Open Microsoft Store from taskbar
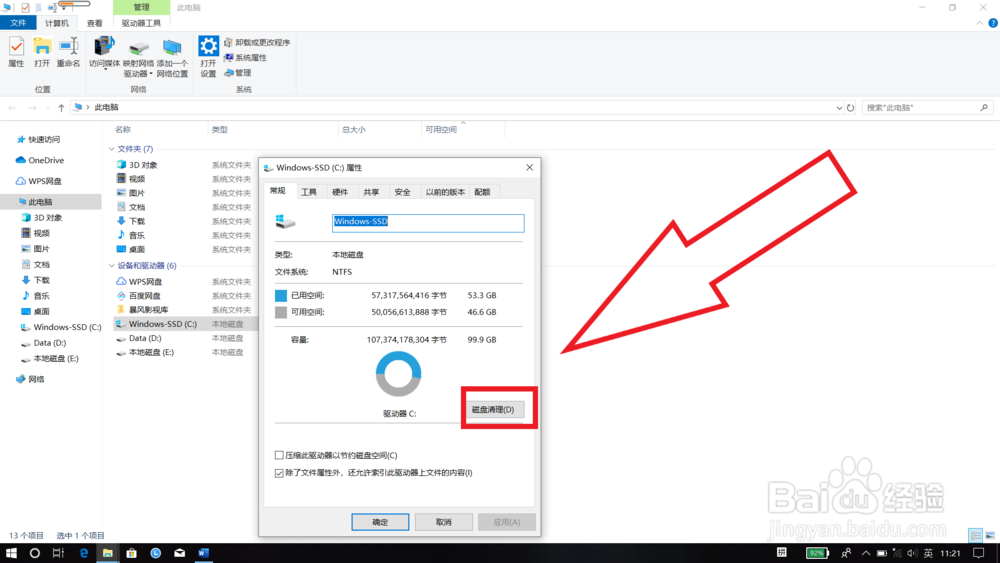Image resolution: width=1000 pixels, height=563 pixels. tap(131, 553)
